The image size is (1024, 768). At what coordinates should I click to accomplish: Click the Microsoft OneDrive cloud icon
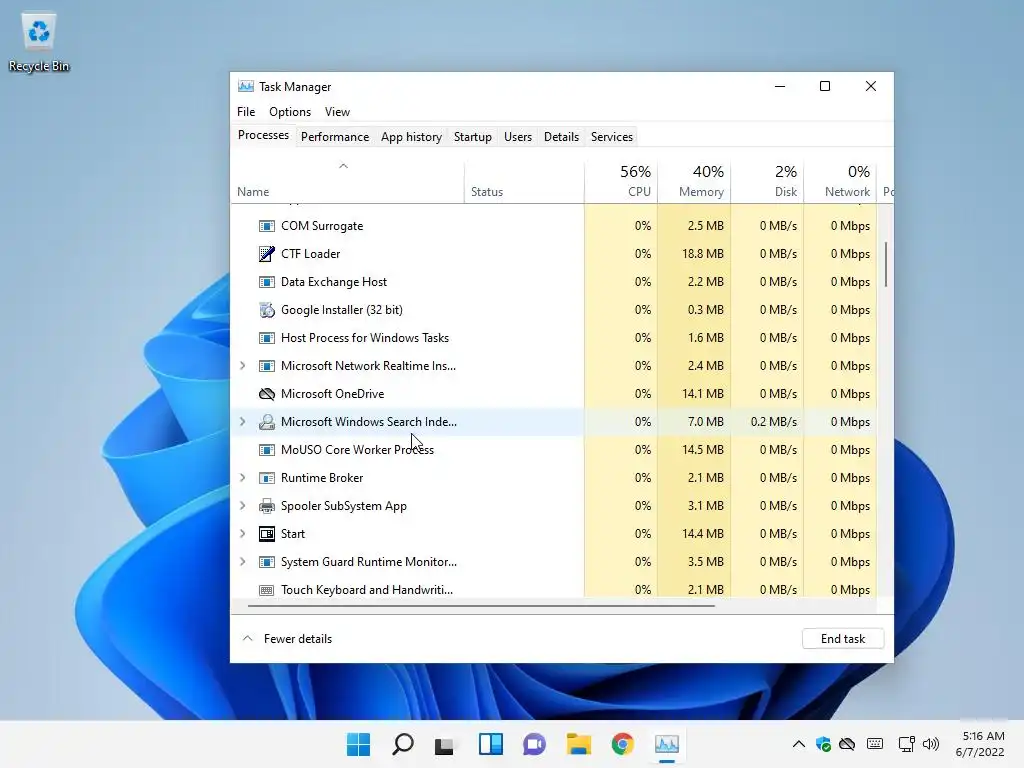click(266, 394)
